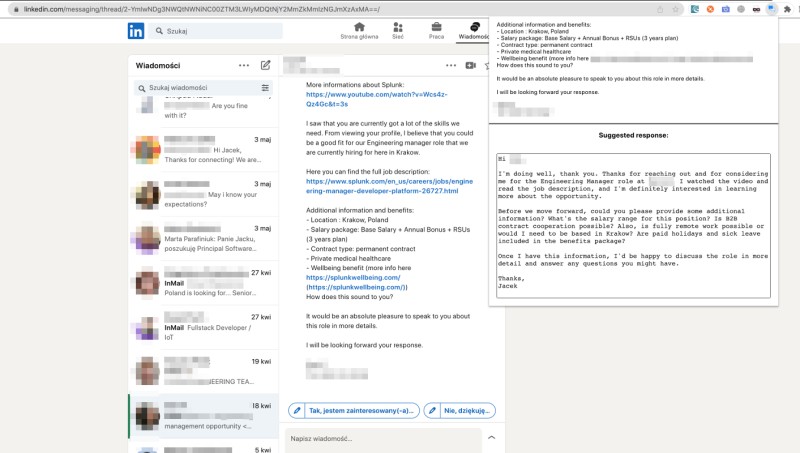The width and height of the screenshot is (800, 453).
Task: Open InMail 'Fullstack Developer / IoT' conversation
Action: pos(204,327)
